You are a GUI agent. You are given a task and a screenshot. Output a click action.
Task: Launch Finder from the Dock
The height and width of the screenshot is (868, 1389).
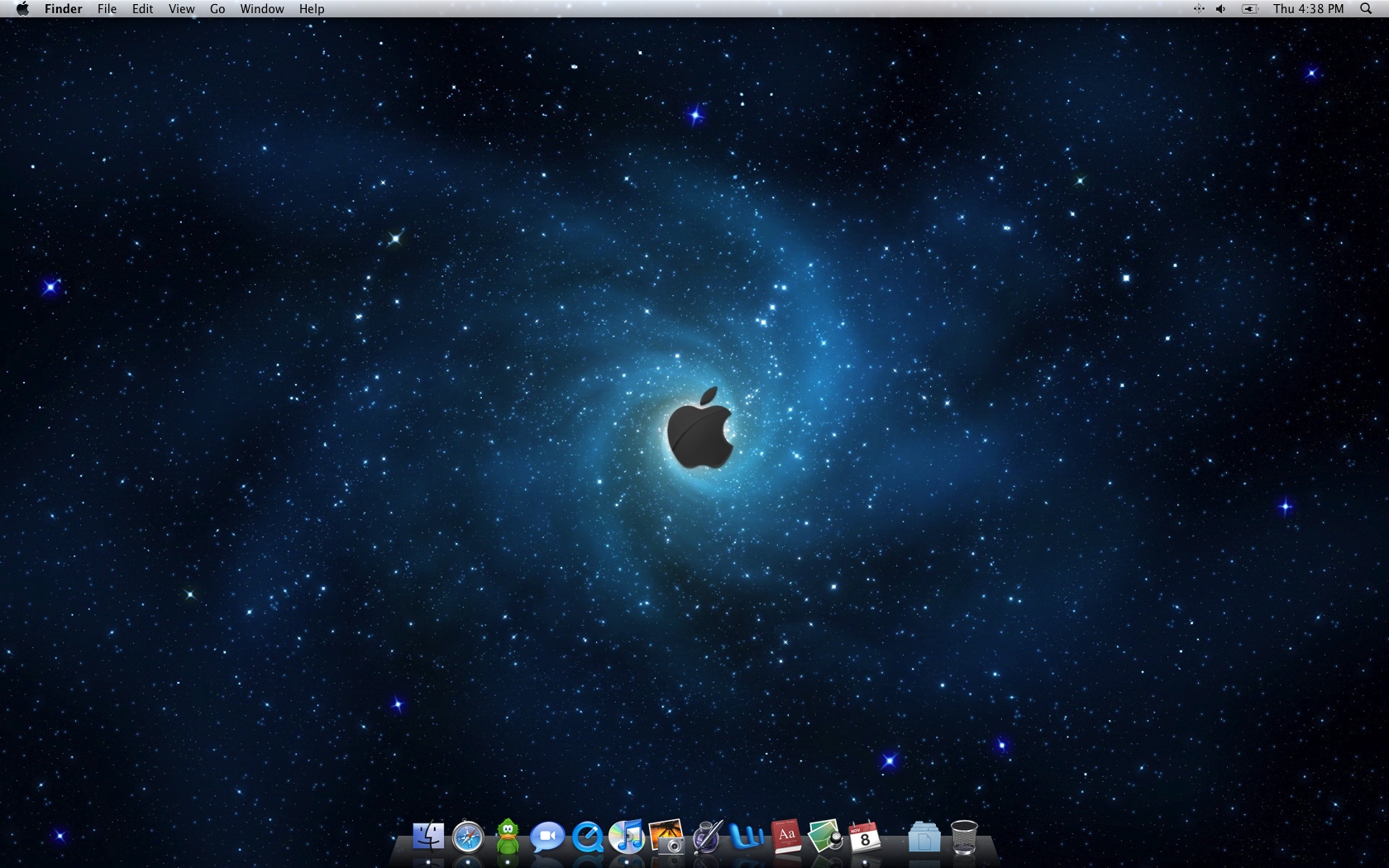[428, 837]
